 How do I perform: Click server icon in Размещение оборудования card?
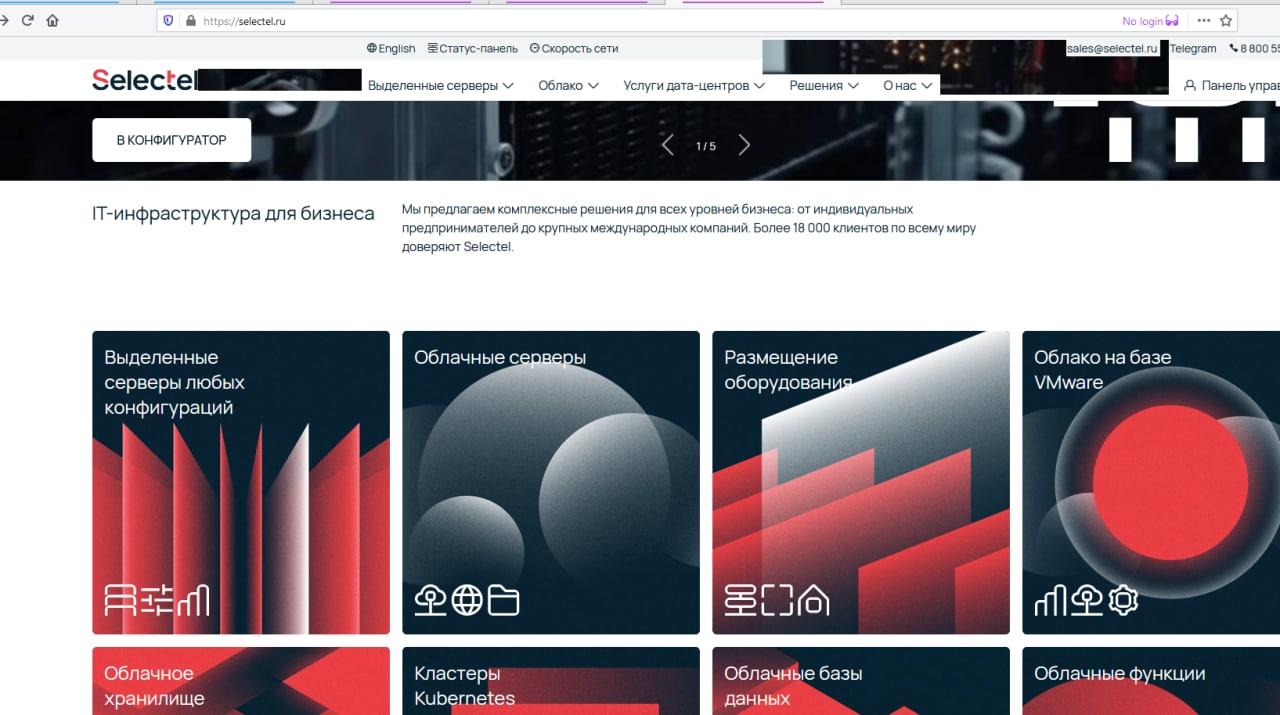point(740,600)
